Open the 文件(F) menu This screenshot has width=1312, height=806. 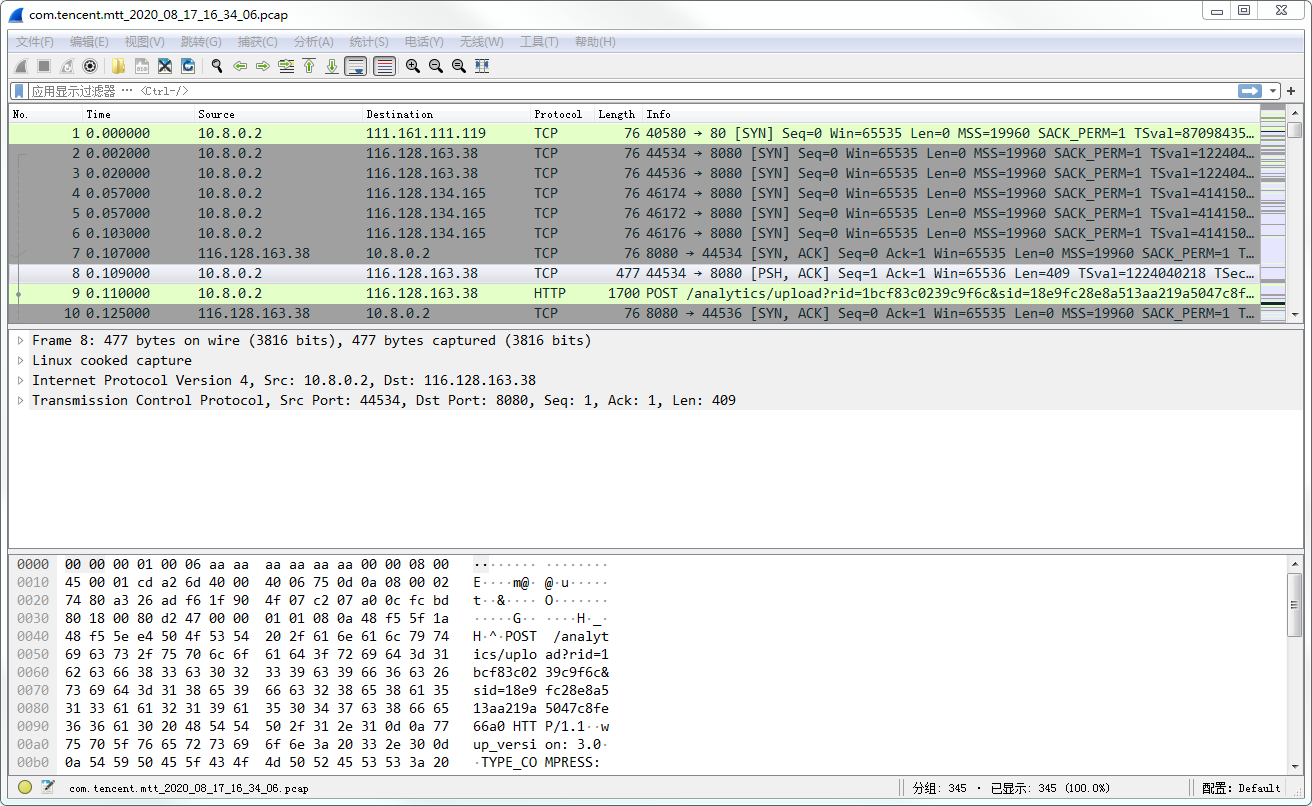35,42
